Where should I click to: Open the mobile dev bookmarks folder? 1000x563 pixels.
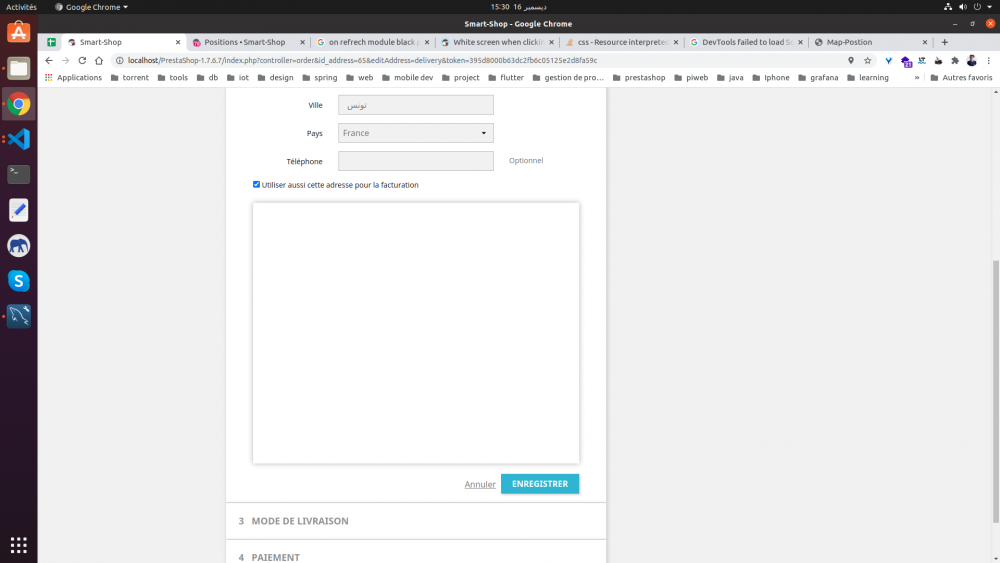407,78
